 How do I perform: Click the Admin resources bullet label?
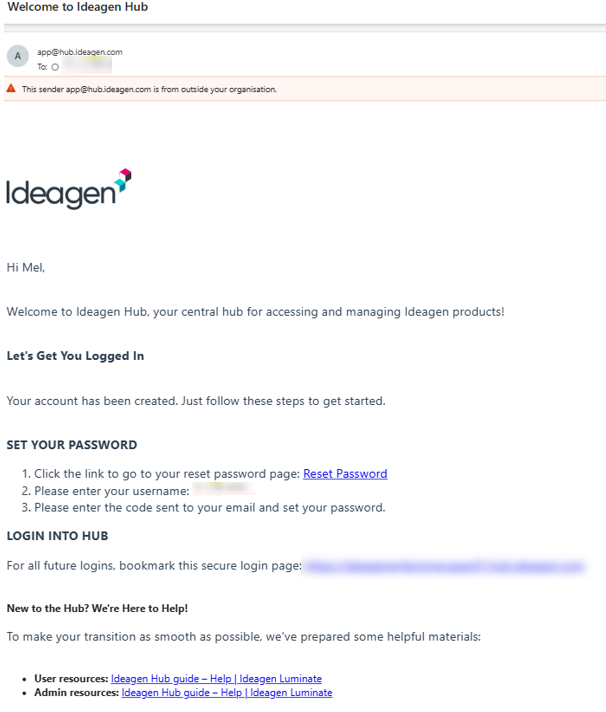pyautogui.click(x=76, y=692)
